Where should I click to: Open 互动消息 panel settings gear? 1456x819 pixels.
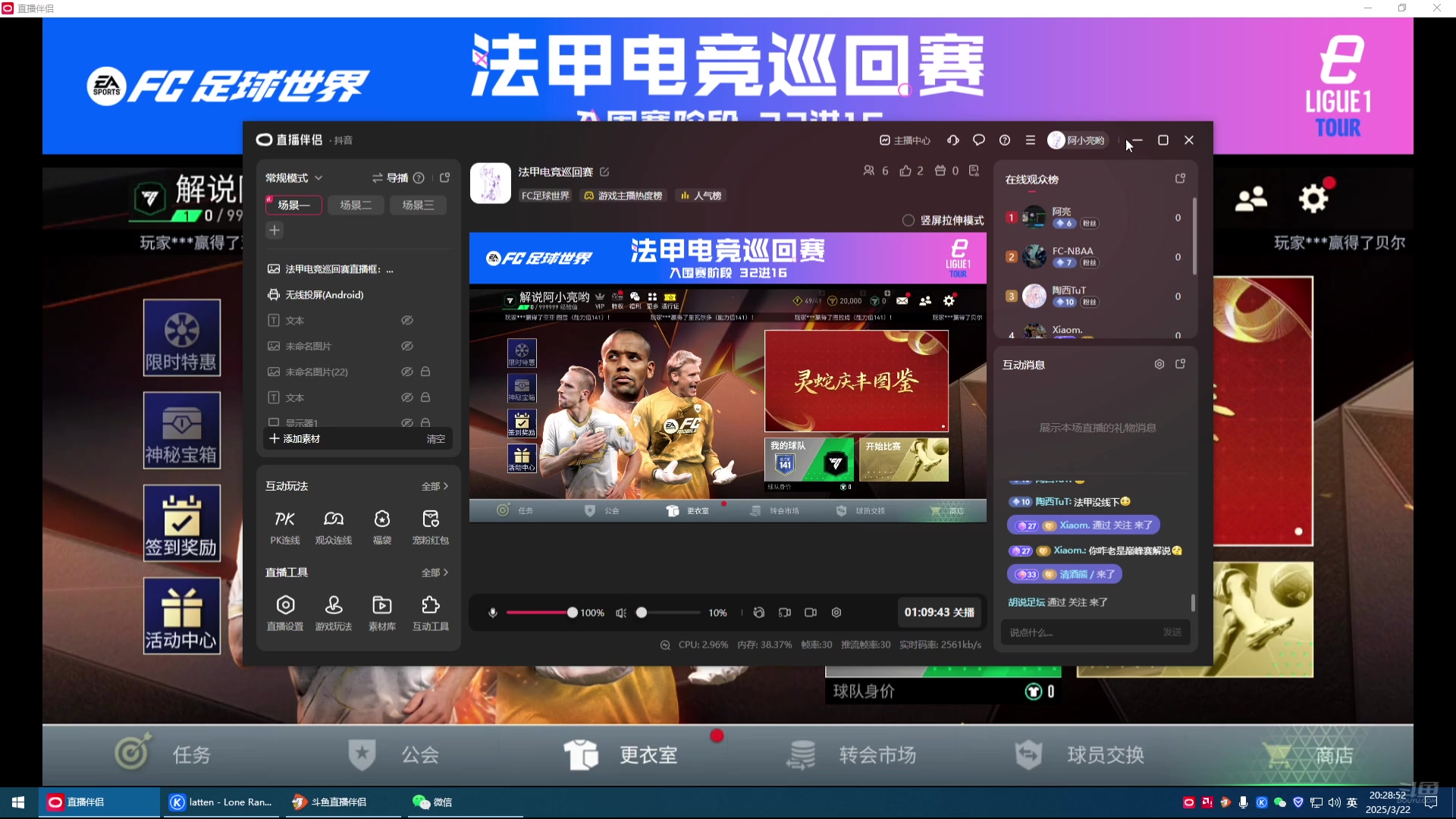(x=1159, y=365)
